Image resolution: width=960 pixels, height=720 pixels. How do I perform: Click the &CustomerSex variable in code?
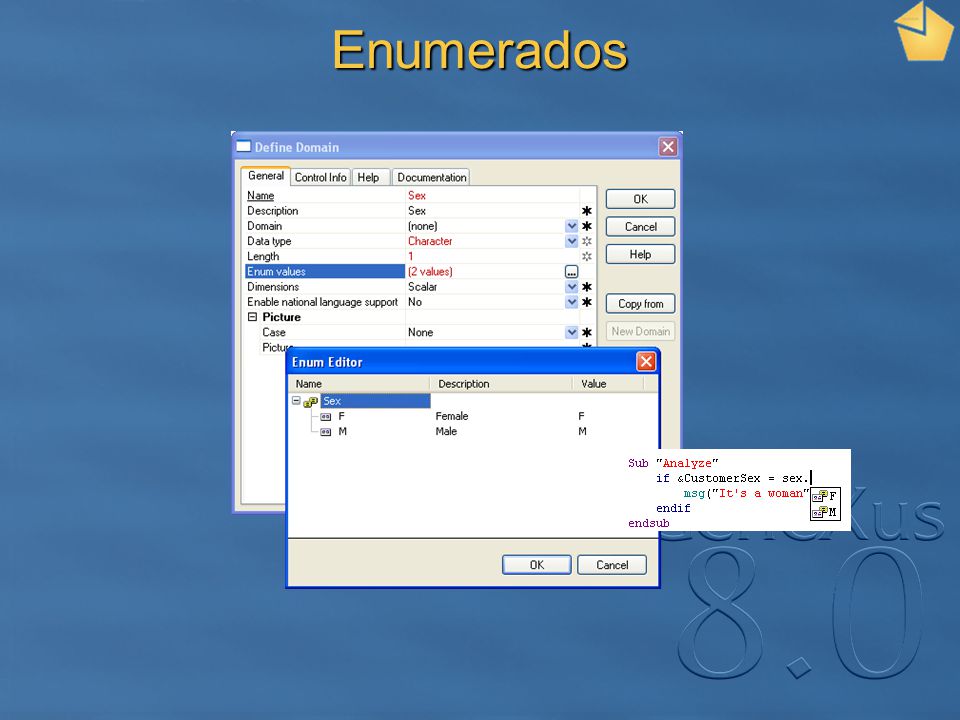pos(719,478)
